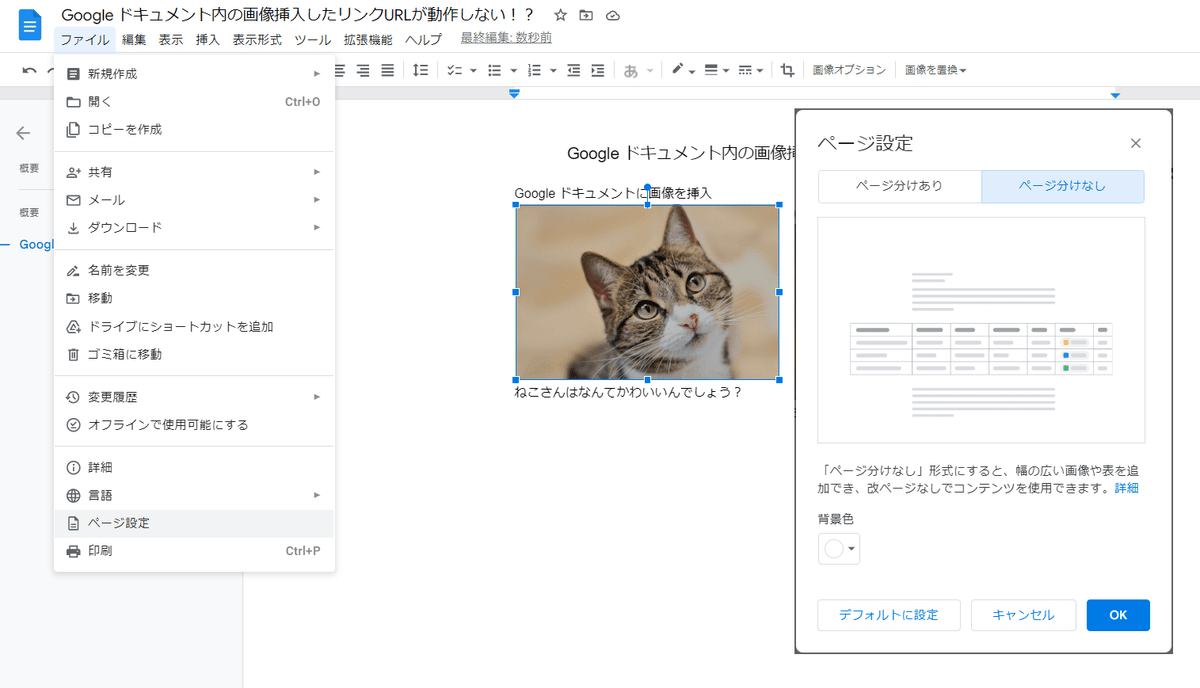Confirm page settings with OK
Viewport: 1200px width, 688px height.
(x=1117, y=615)
